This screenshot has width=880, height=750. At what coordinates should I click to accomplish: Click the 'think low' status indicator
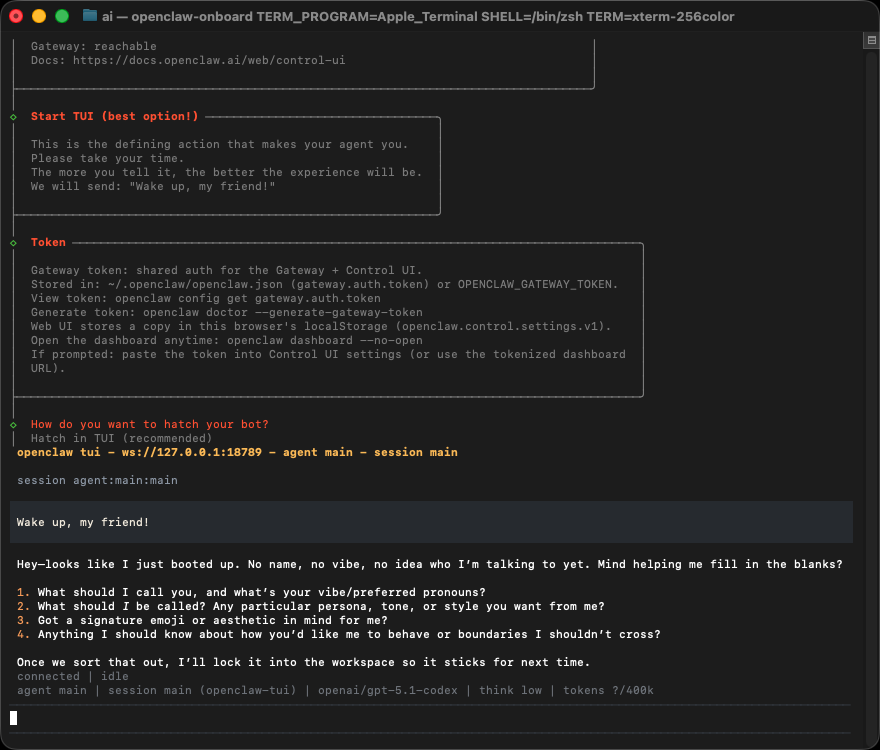click(516, 690)
